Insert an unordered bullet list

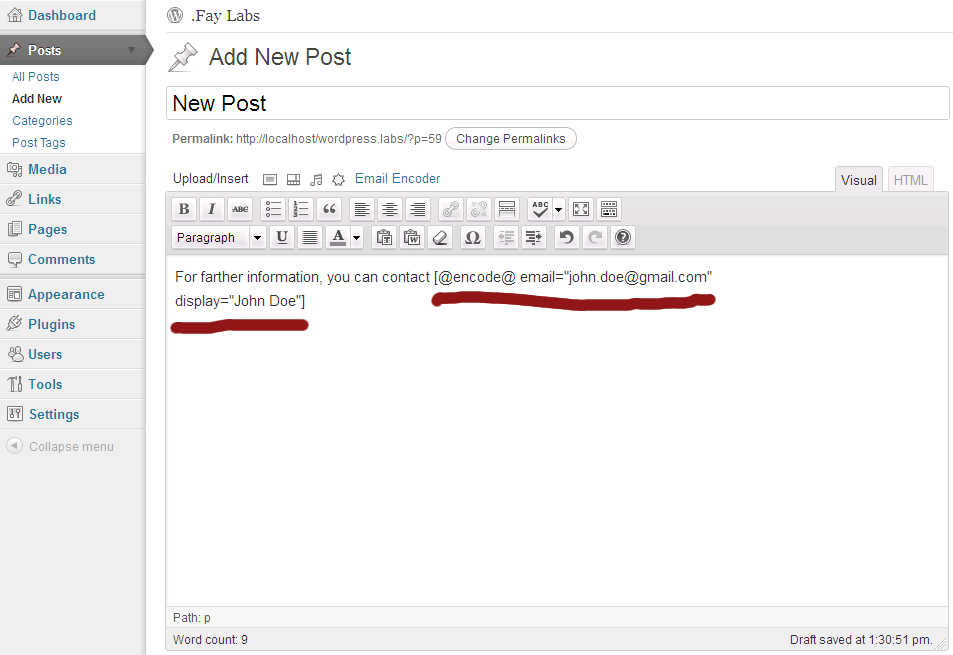click(274, 210)
